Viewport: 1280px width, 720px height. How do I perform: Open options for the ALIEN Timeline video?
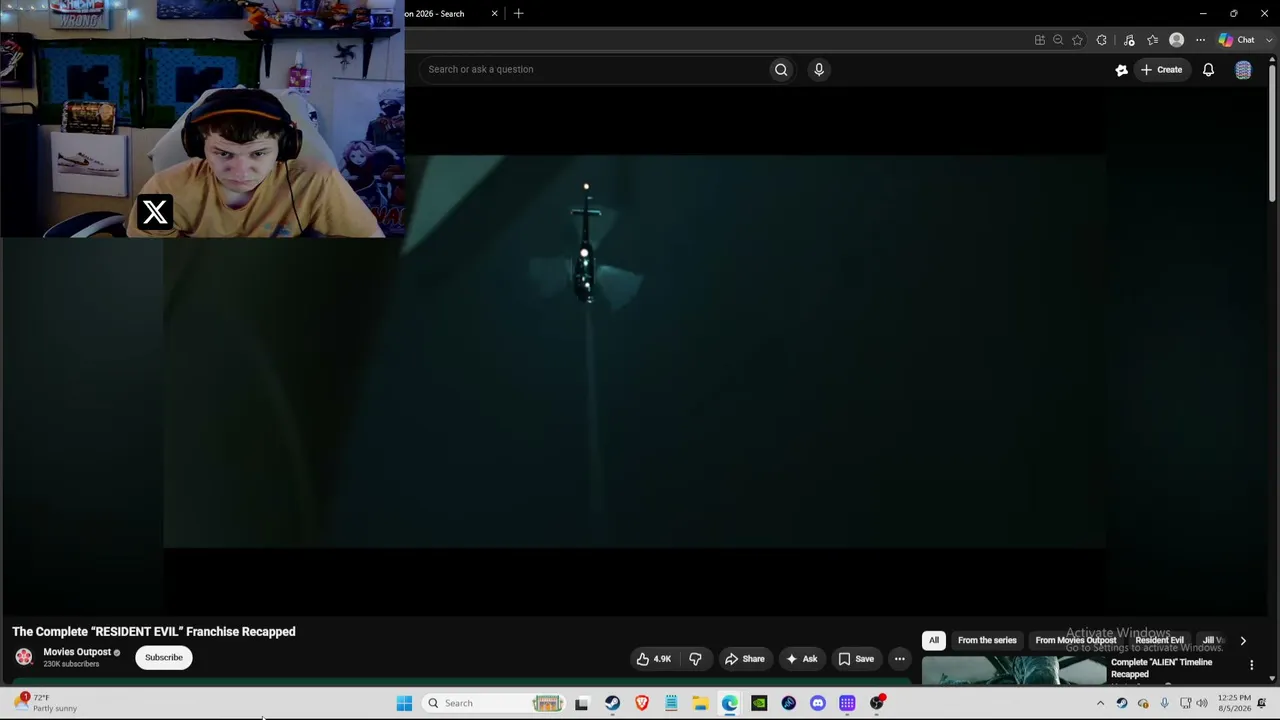[1251, 665]
